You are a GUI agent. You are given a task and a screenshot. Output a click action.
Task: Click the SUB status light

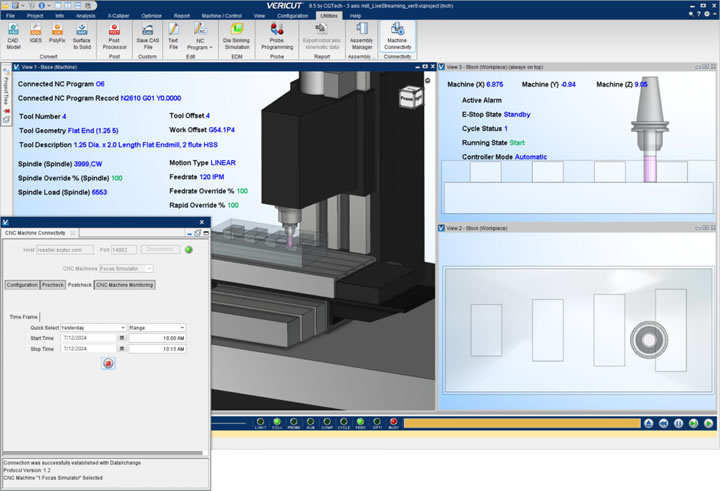pos(310,422)
